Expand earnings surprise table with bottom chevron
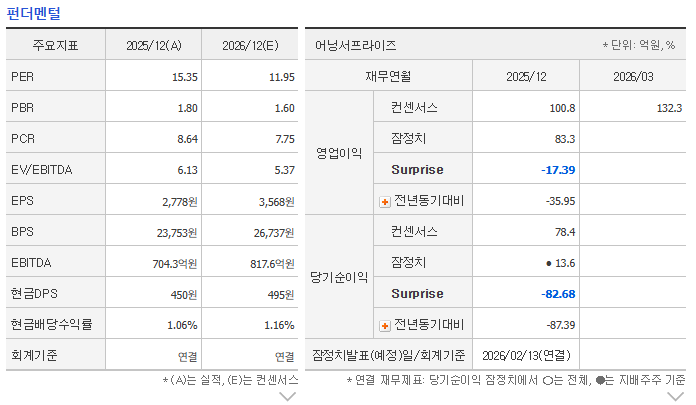The width and height of the screenshot is (696, 405). pyautogui.click(x=675, y=396)
